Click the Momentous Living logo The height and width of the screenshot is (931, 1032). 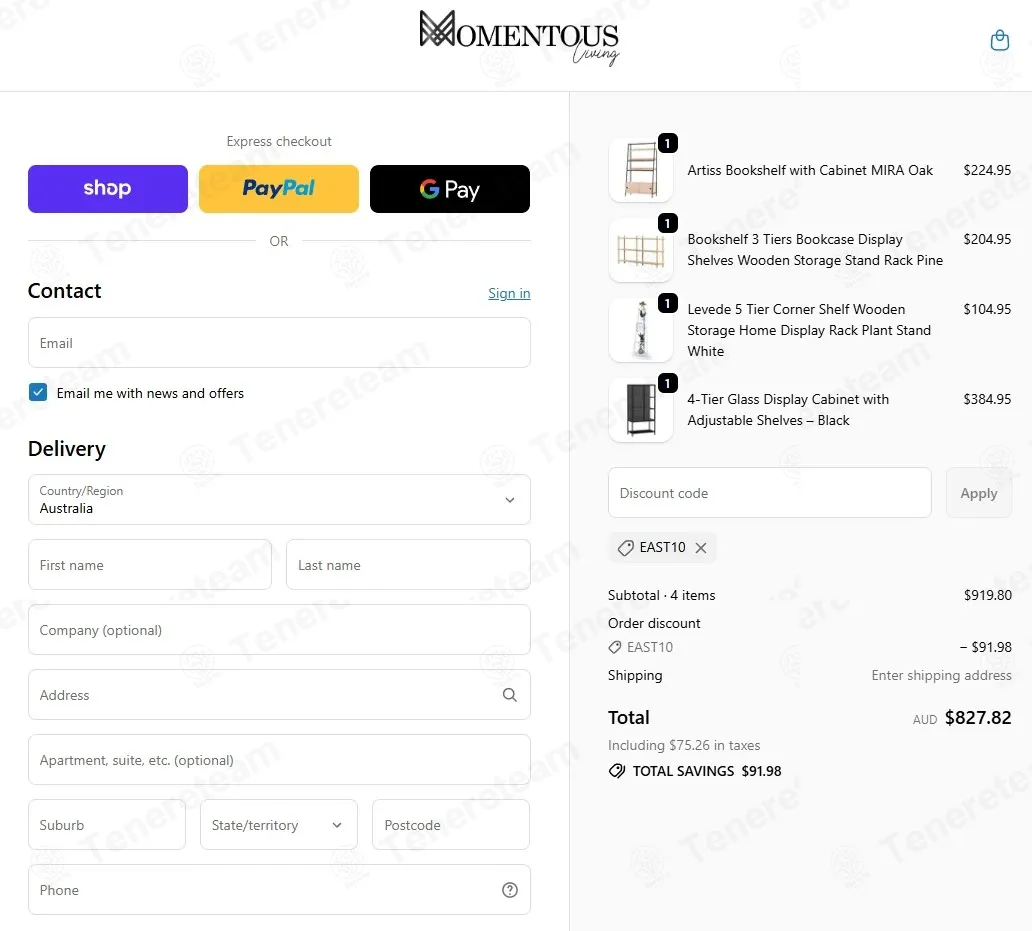519,38
